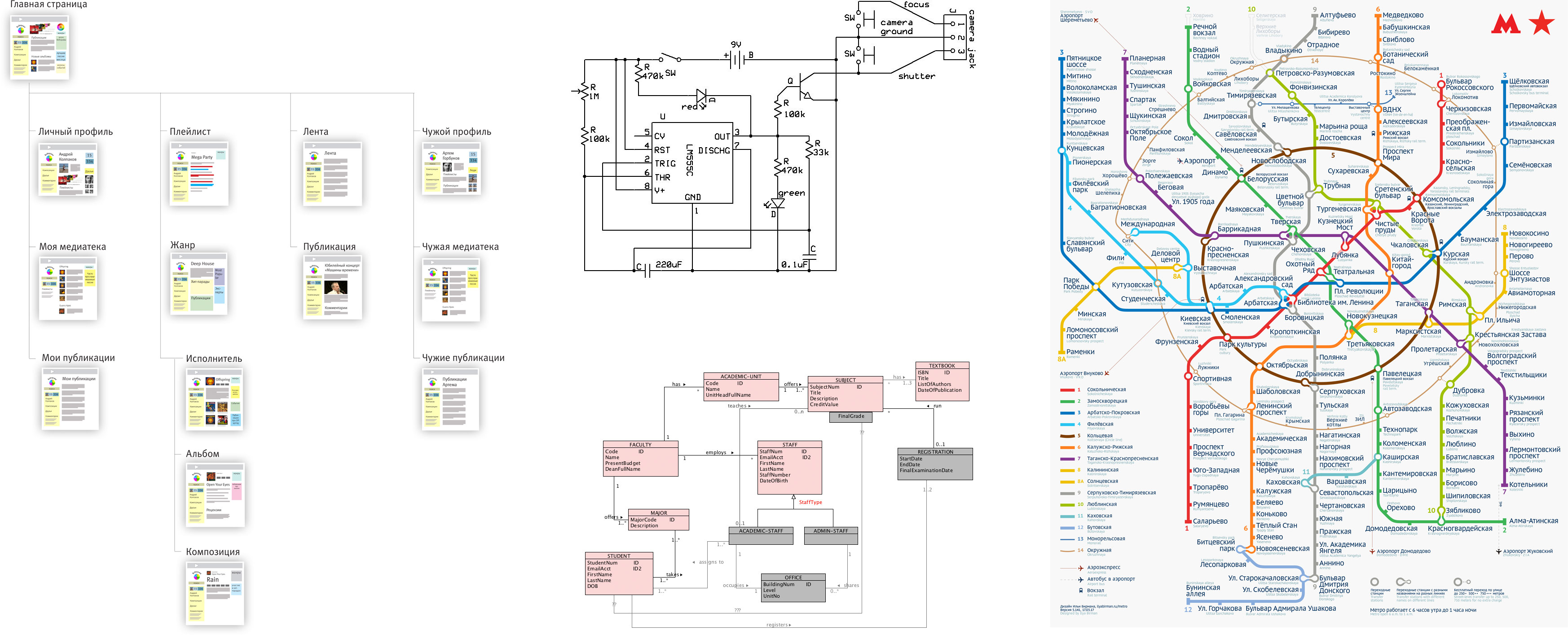
Task: Click the red StaffType label
Action: pos(810,503)
